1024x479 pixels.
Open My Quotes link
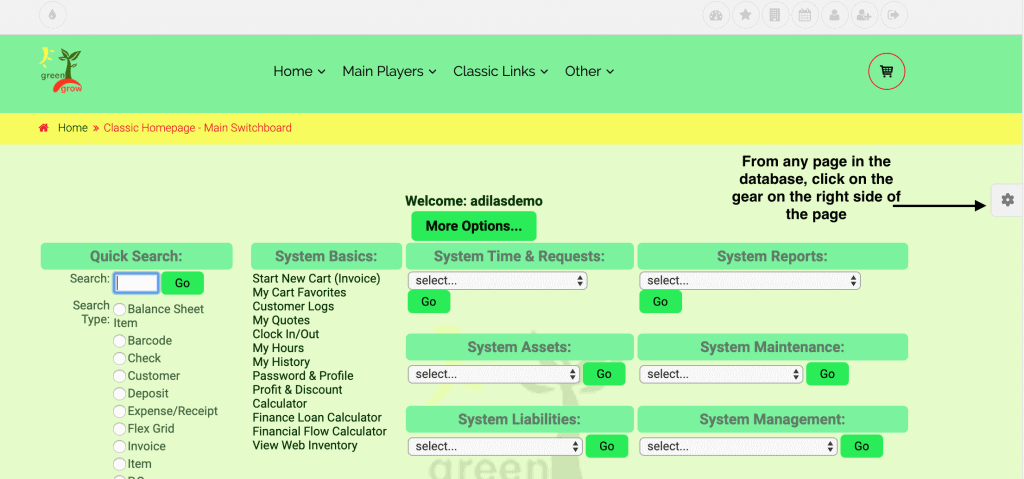[x=281, y=320]
